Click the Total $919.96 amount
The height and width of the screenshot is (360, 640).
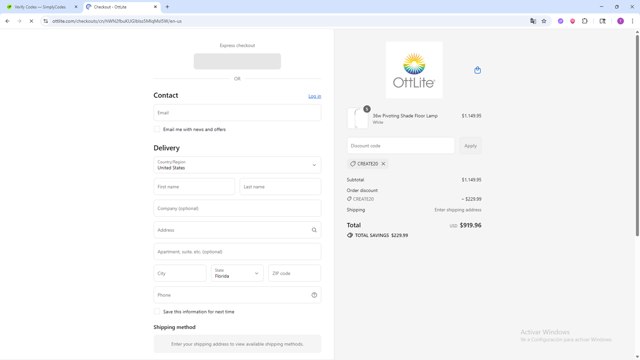point(470,225)
